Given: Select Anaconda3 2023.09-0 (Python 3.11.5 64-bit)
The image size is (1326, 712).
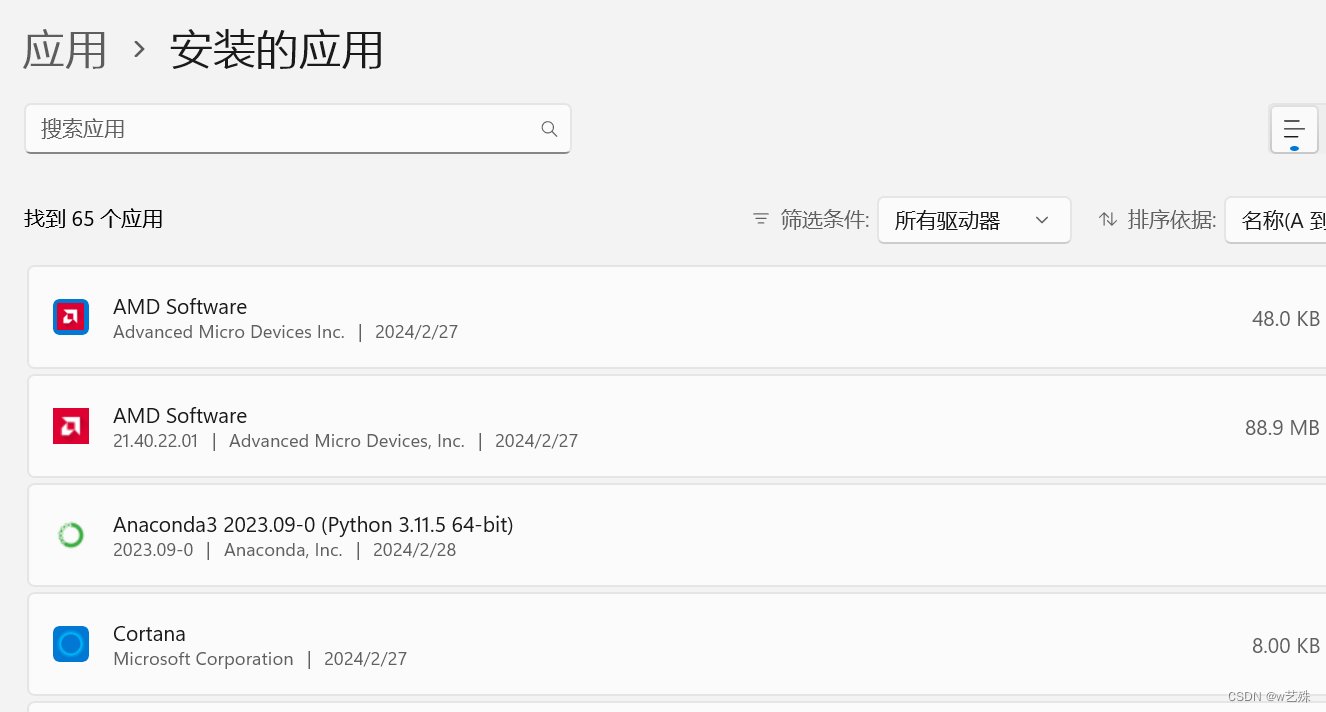Looking at the screenshot, I should (313, 524).
